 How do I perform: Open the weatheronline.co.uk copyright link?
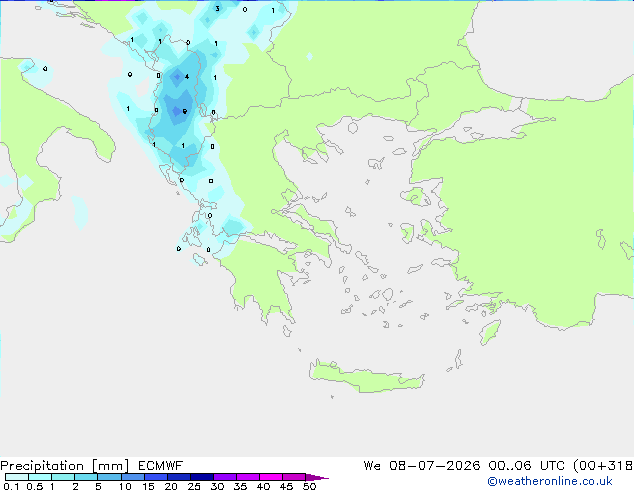coord(550,481)
